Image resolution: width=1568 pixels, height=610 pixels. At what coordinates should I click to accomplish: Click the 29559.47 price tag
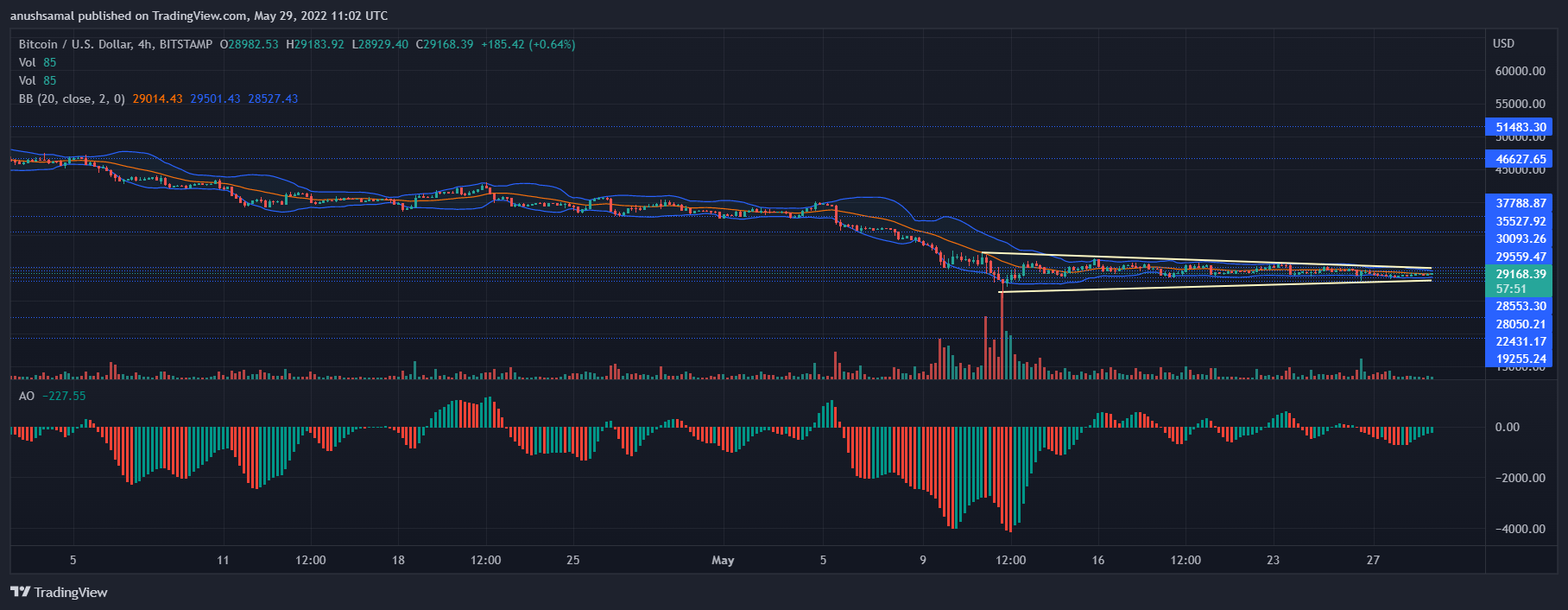1519,257
